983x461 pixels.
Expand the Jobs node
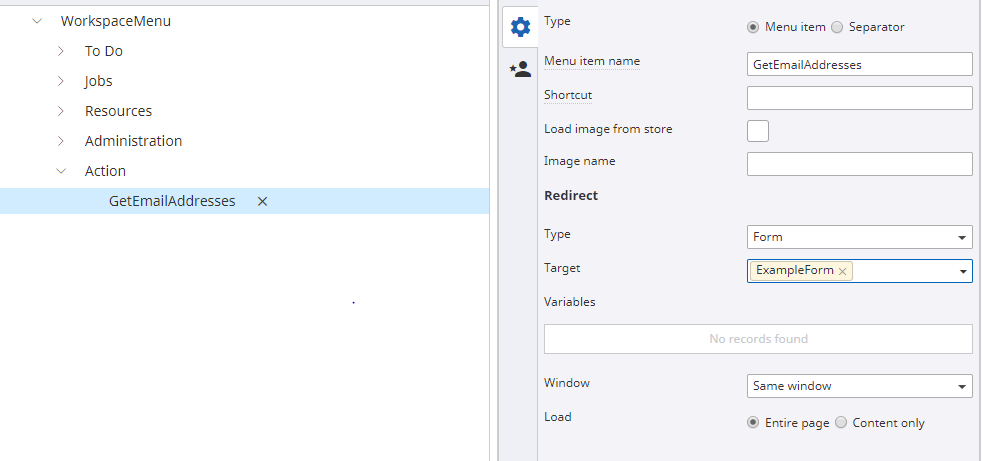[x=61, y=81]
